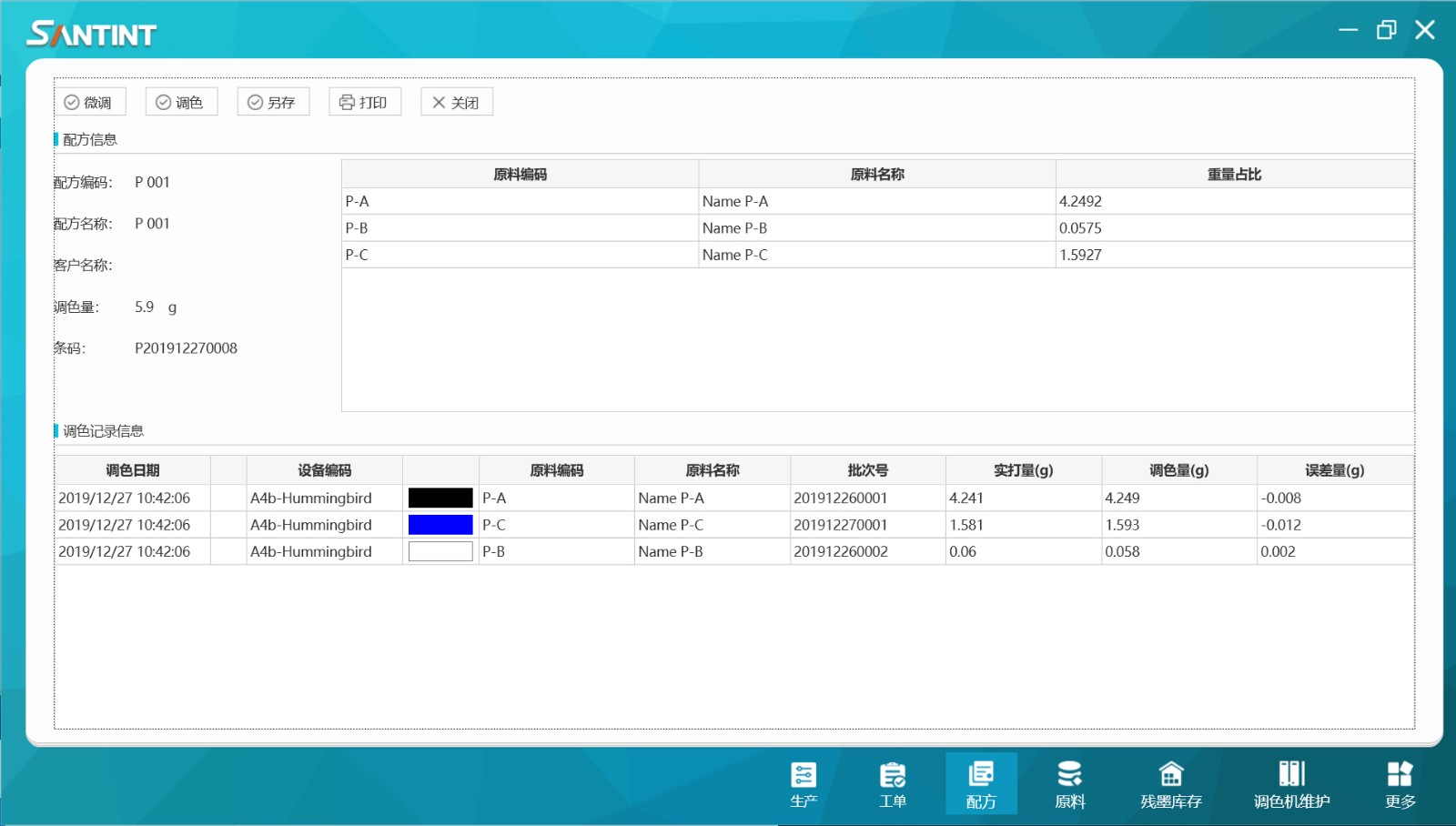Click the weight ratio value 0.0575

point(1080,228)
